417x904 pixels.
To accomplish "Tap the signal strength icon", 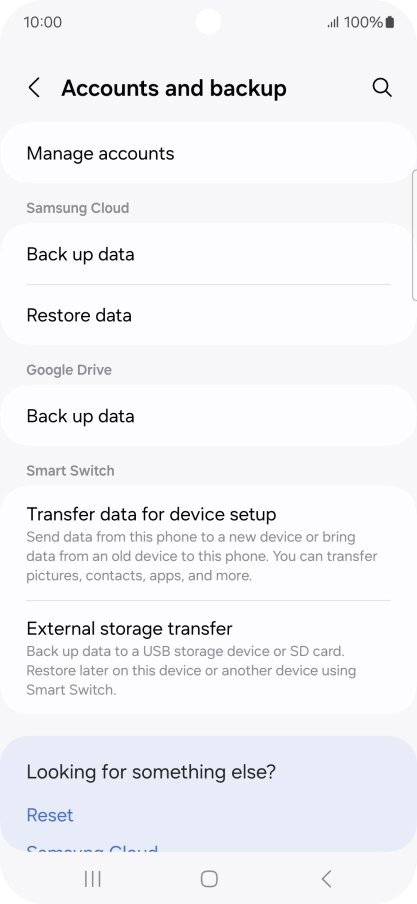I will click(333, 23).
